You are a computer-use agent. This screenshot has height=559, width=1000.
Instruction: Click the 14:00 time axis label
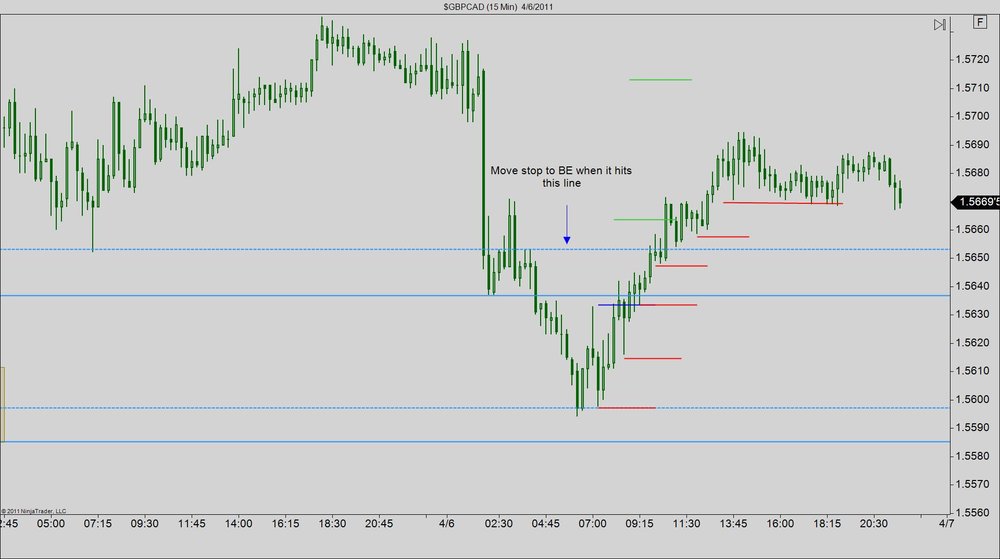tap(239, 524)
